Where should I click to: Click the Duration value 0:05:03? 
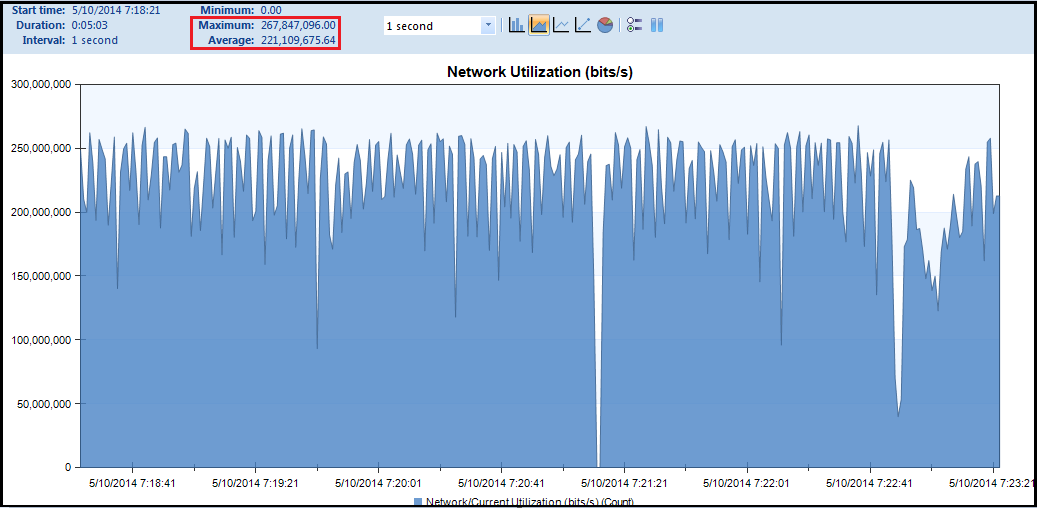pos(89,25)
